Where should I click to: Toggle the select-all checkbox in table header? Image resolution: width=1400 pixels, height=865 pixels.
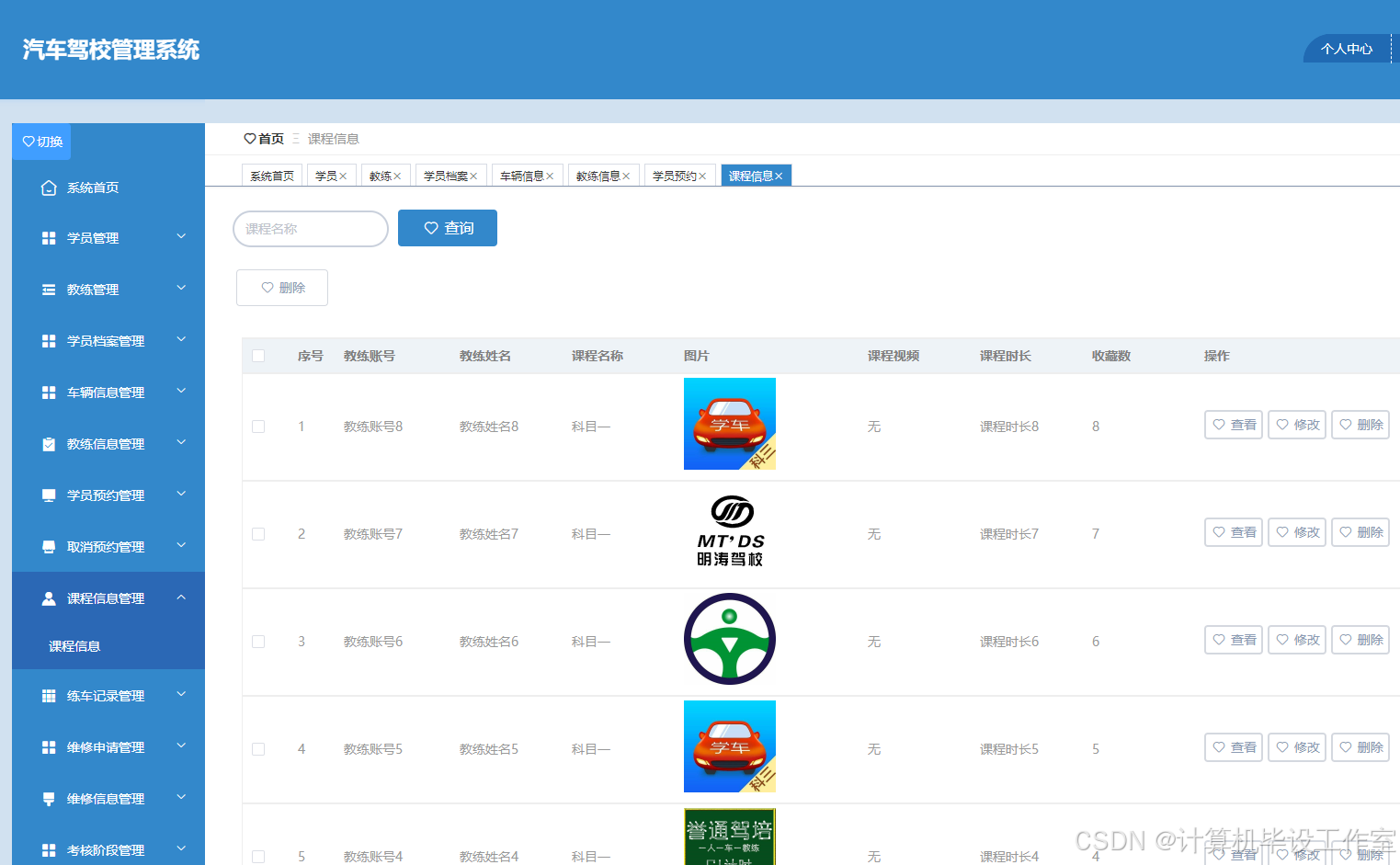coord(258,356)
